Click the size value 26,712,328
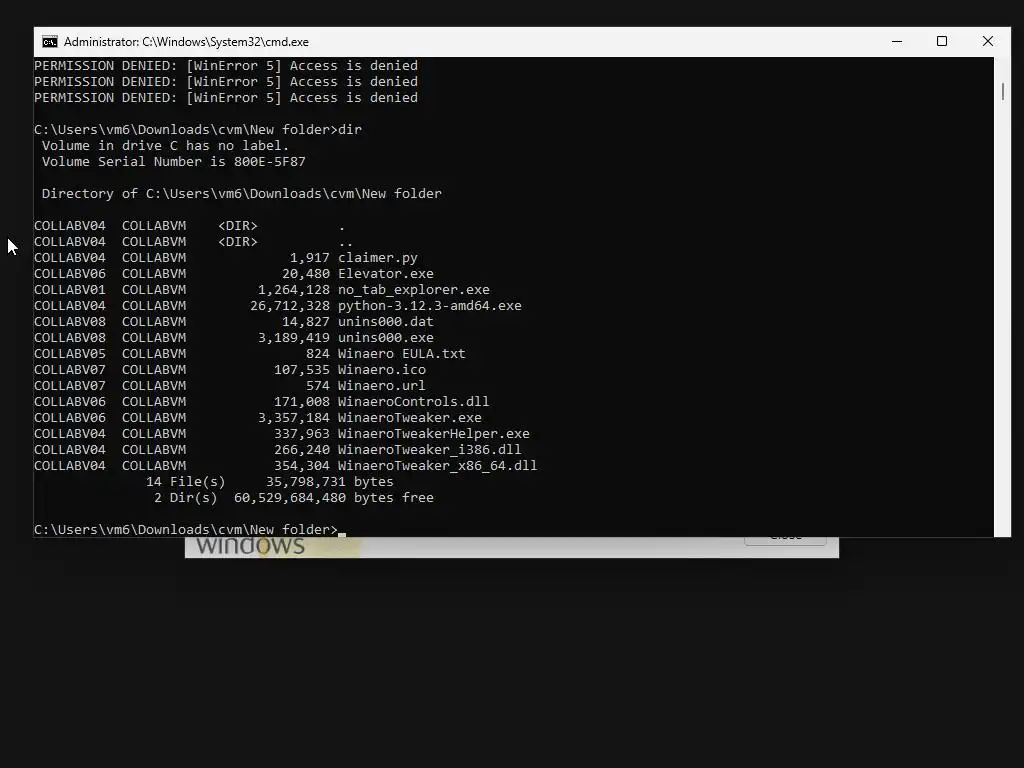Screen dimensions: 1024x768 (x=290, y=306)
